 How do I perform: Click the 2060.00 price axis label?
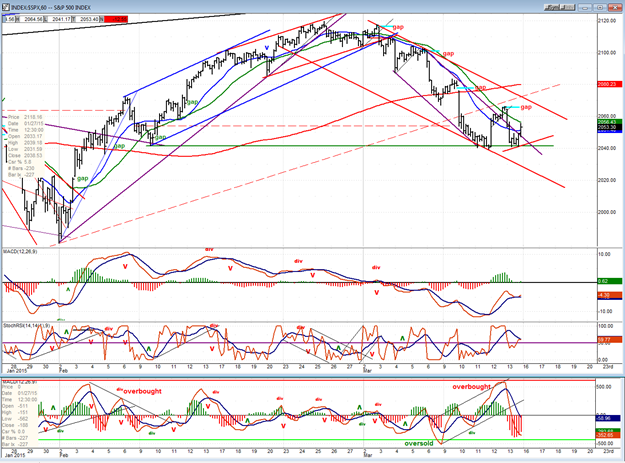[607, 116]
